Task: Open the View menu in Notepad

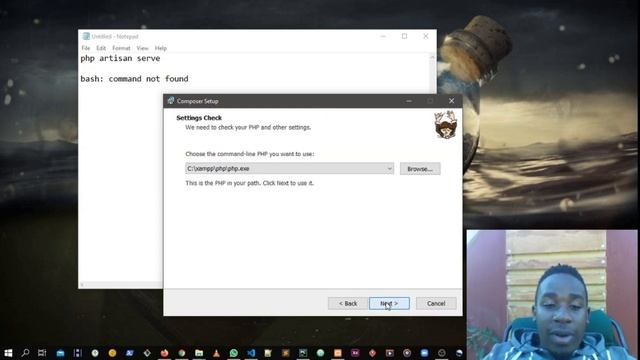Action: [142, 48]
